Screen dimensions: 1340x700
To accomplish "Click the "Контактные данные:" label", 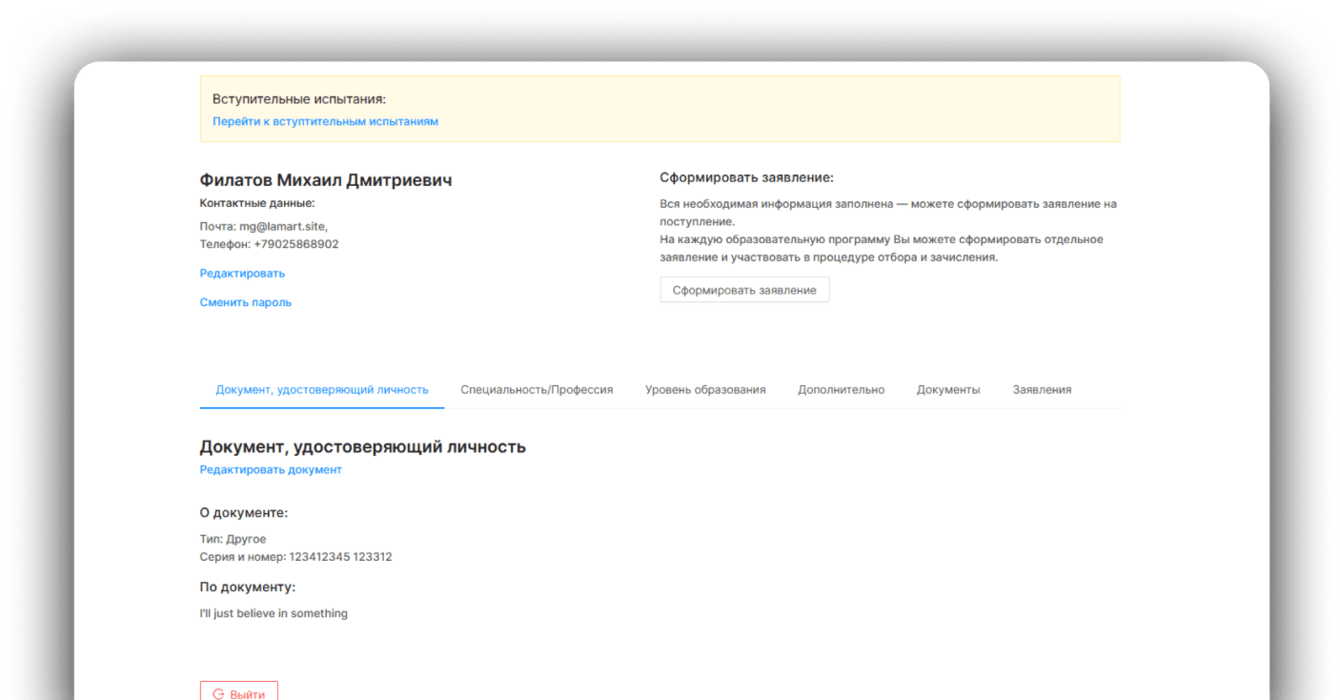I will tap(257, 203).
